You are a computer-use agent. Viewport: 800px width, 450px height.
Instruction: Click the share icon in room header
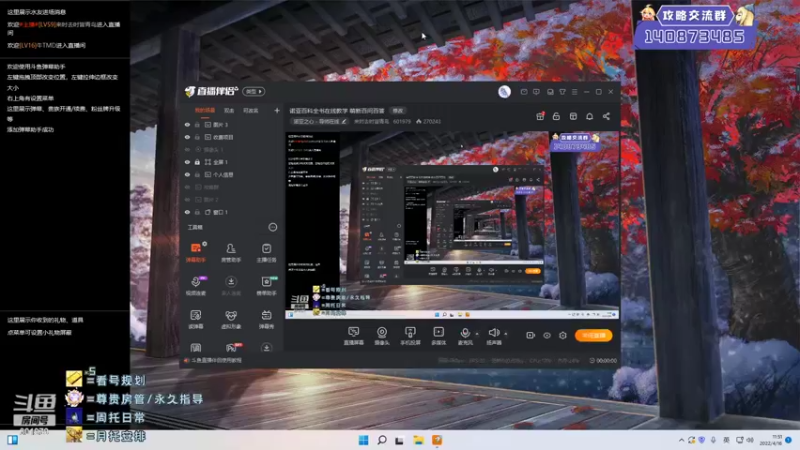[606, 116]
